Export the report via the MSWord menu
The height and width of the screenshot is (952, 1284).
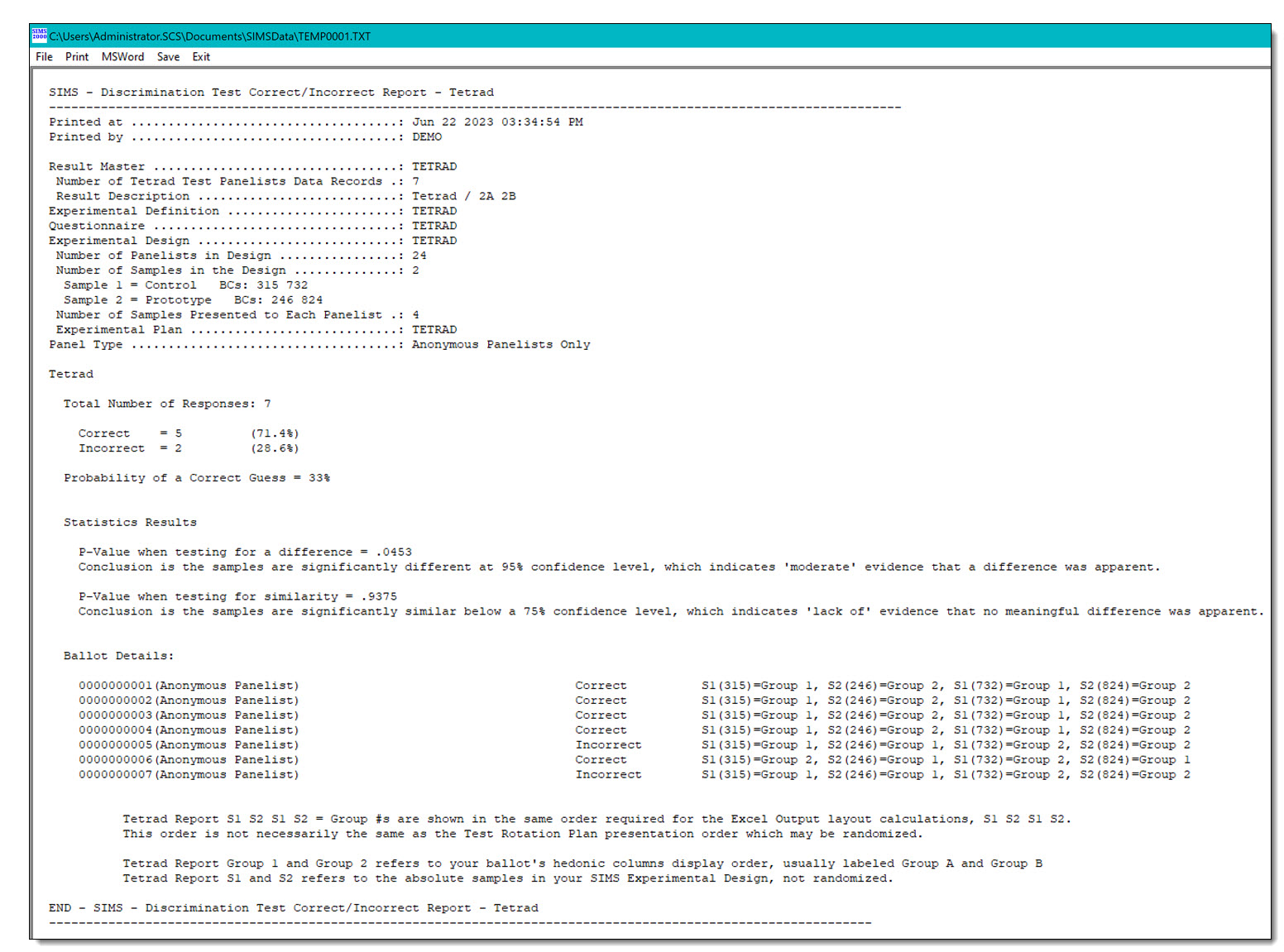pos(122,57)
